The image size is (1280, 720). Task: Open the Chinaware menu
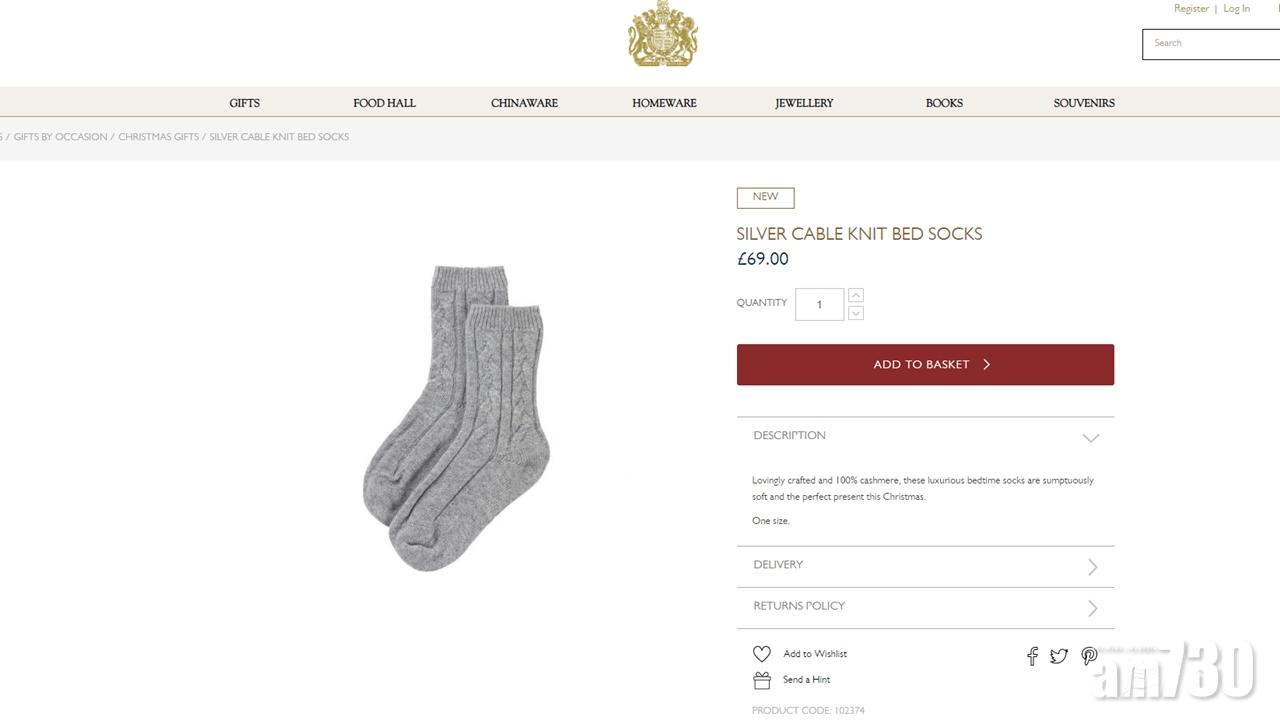tap(524, 103)
